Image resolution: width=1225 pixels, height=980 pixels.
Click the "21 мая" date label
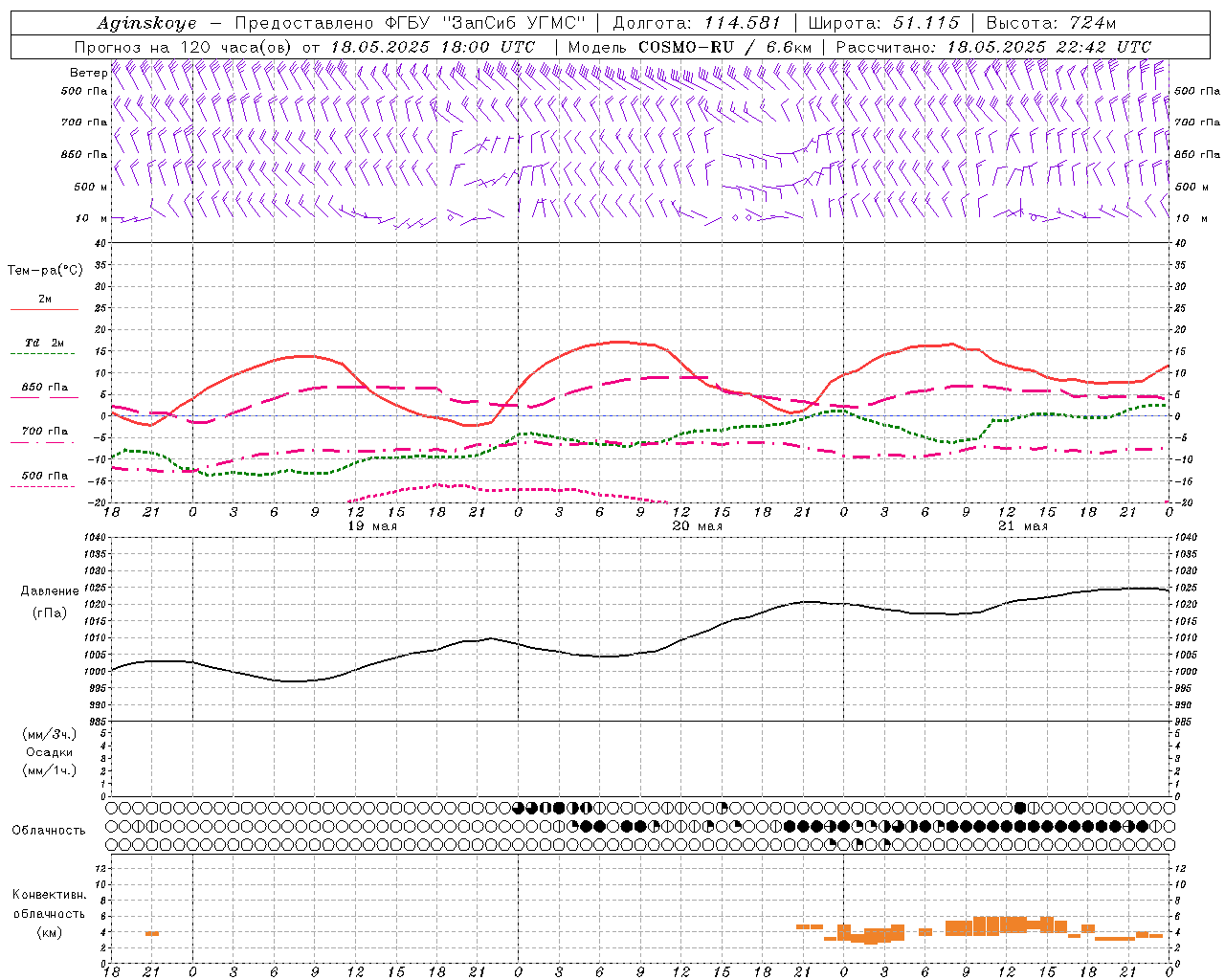coord(1023,526)
